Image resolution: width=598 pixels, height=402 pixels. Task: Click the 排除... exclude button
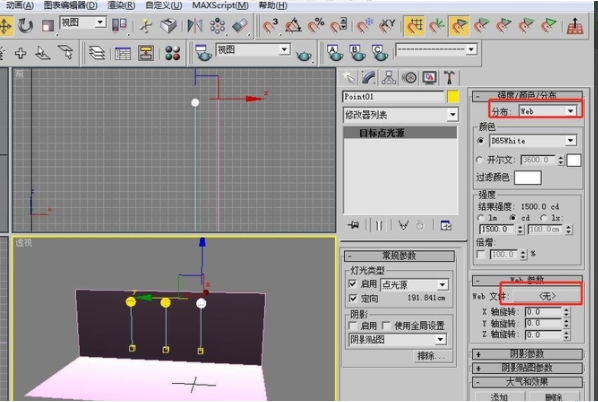coord(433,356)
